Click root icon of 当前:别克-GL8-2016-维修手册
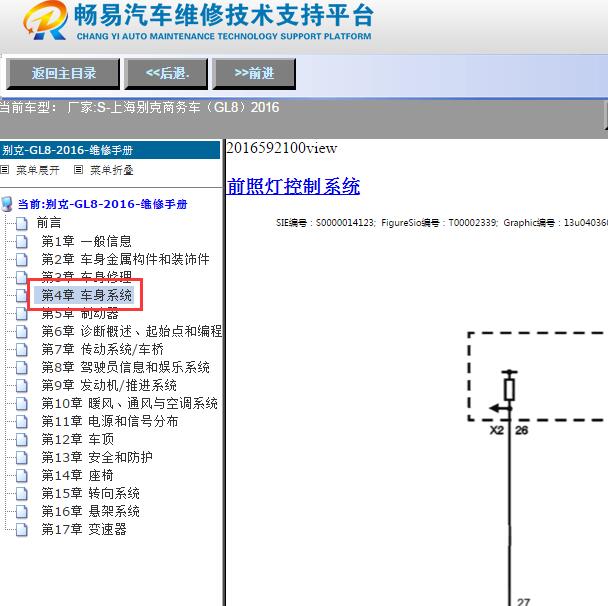Viewport: 608px width, 606px height. (x=7, y=204)
